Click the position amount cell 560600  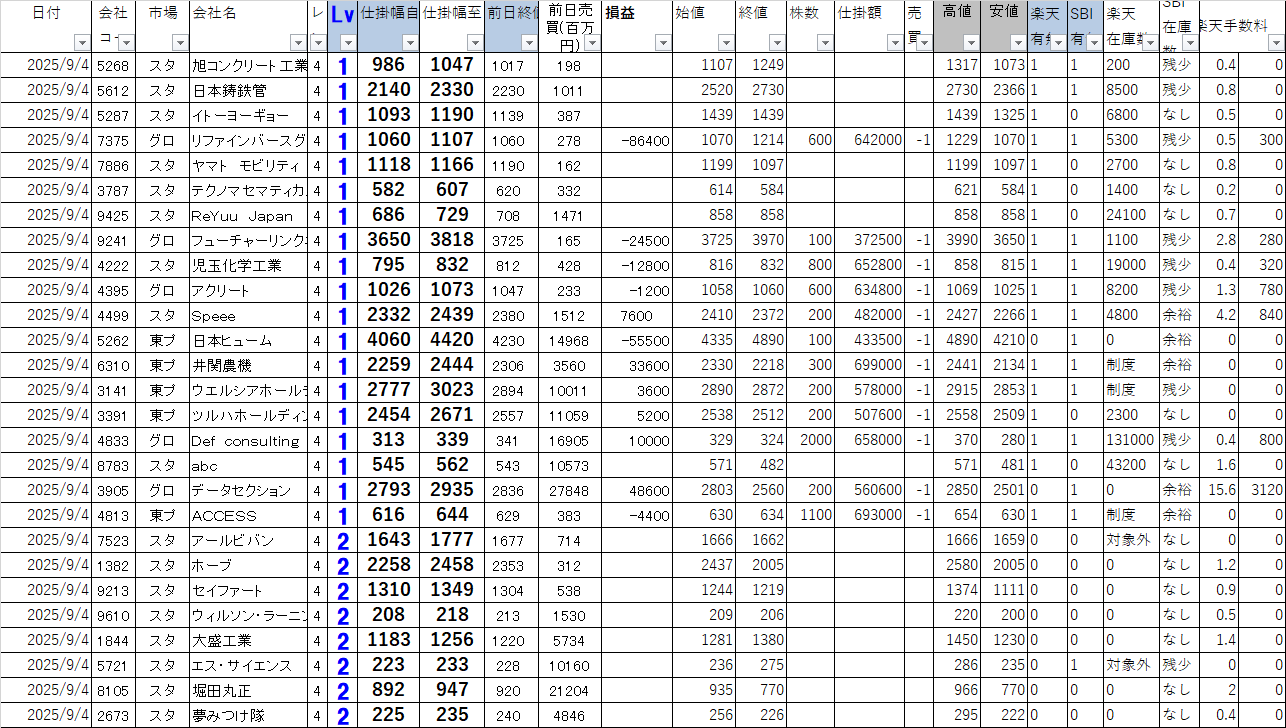pos(871,490)
